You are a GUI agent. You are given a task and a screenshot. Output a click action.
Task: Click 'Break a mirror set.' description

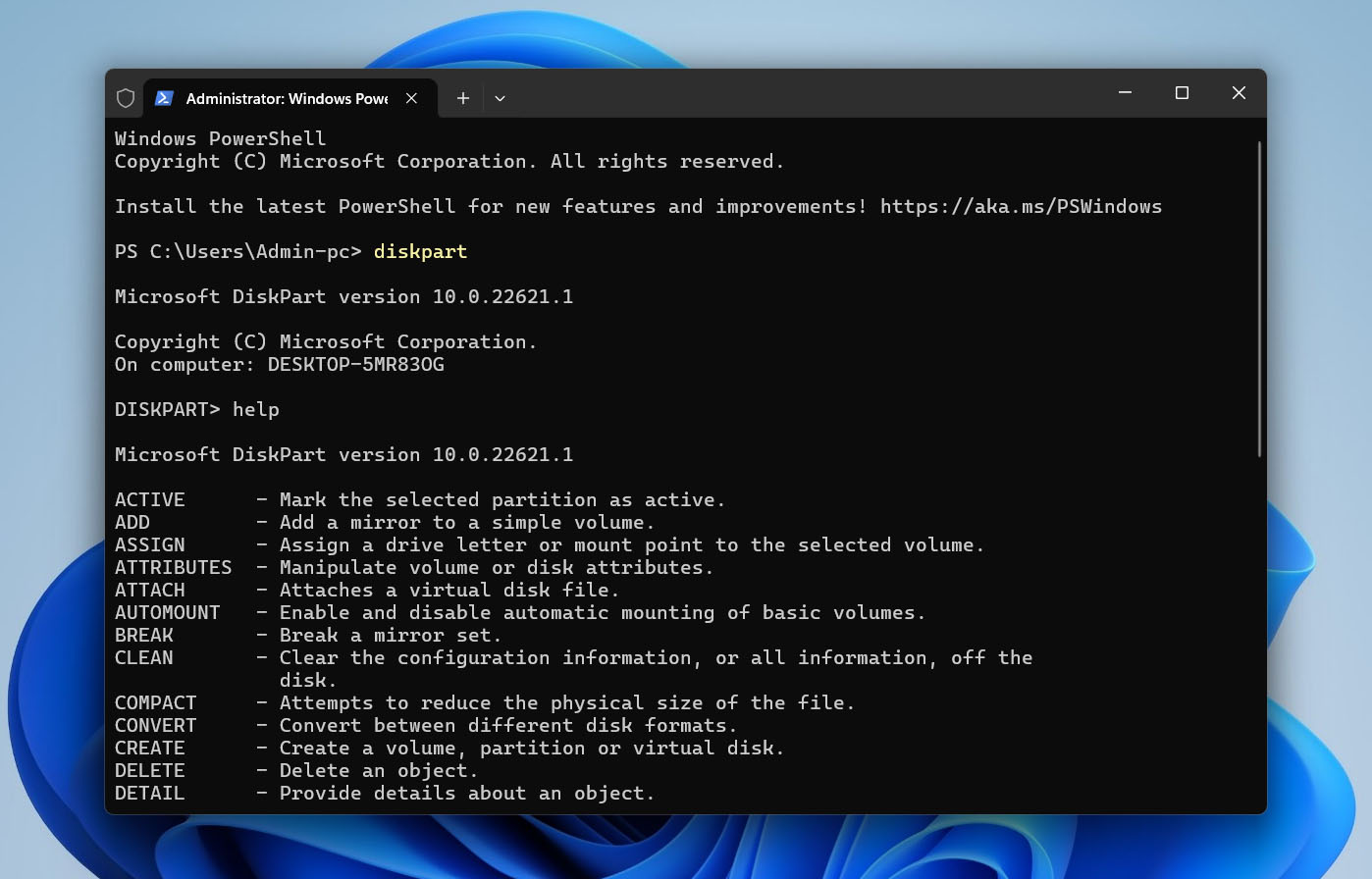(x=391, y=635)
